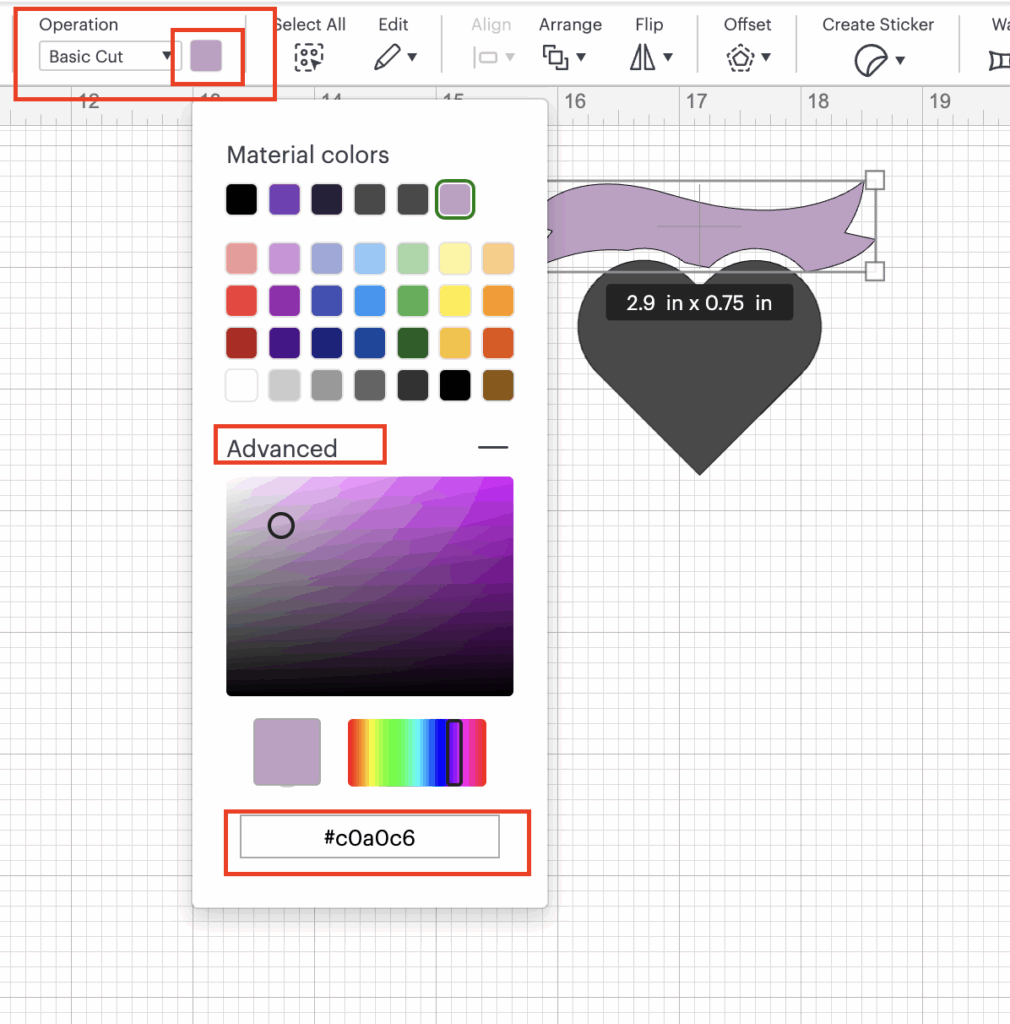Open the operation color swatch in toolbar
The height and width of the screenshot is (1024, 1010).
coord(206,56)
